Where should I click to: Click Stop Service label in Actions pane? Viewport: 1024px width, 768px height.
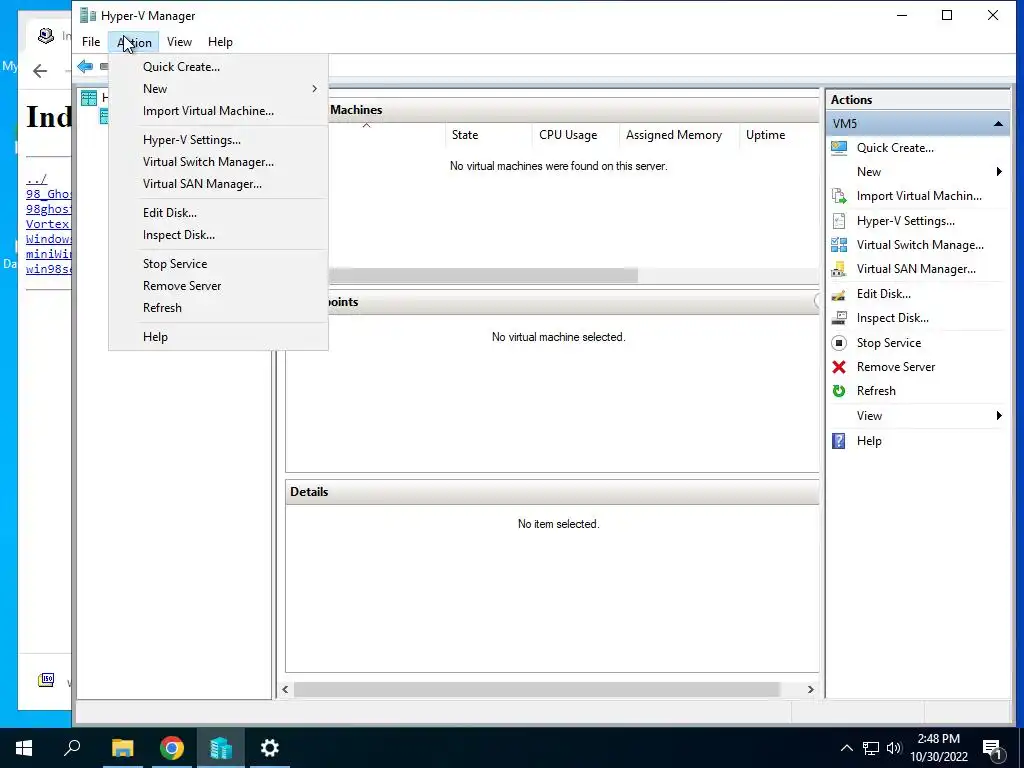(x=889, y=343)
